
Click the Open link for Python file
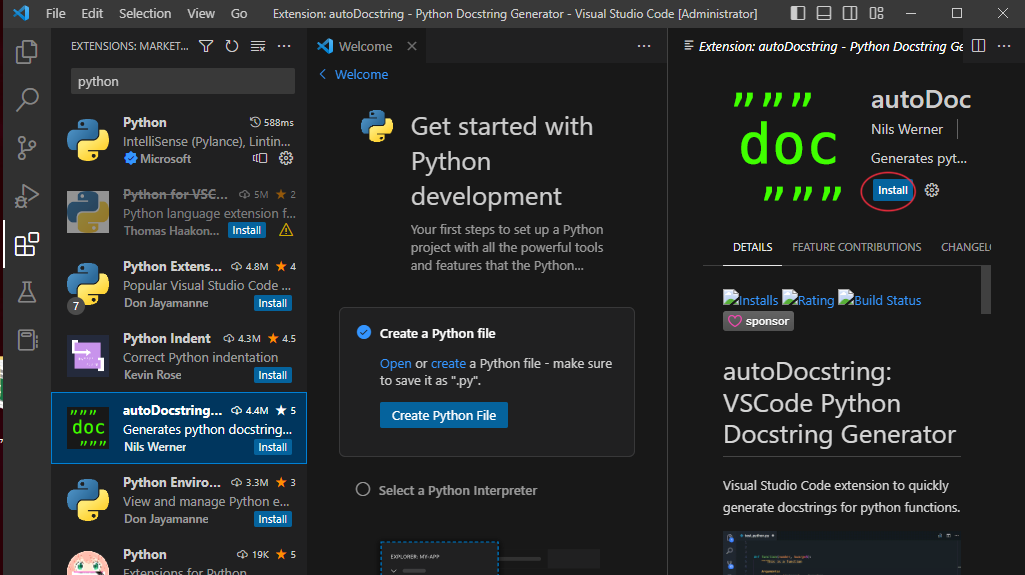pos(395,363)
